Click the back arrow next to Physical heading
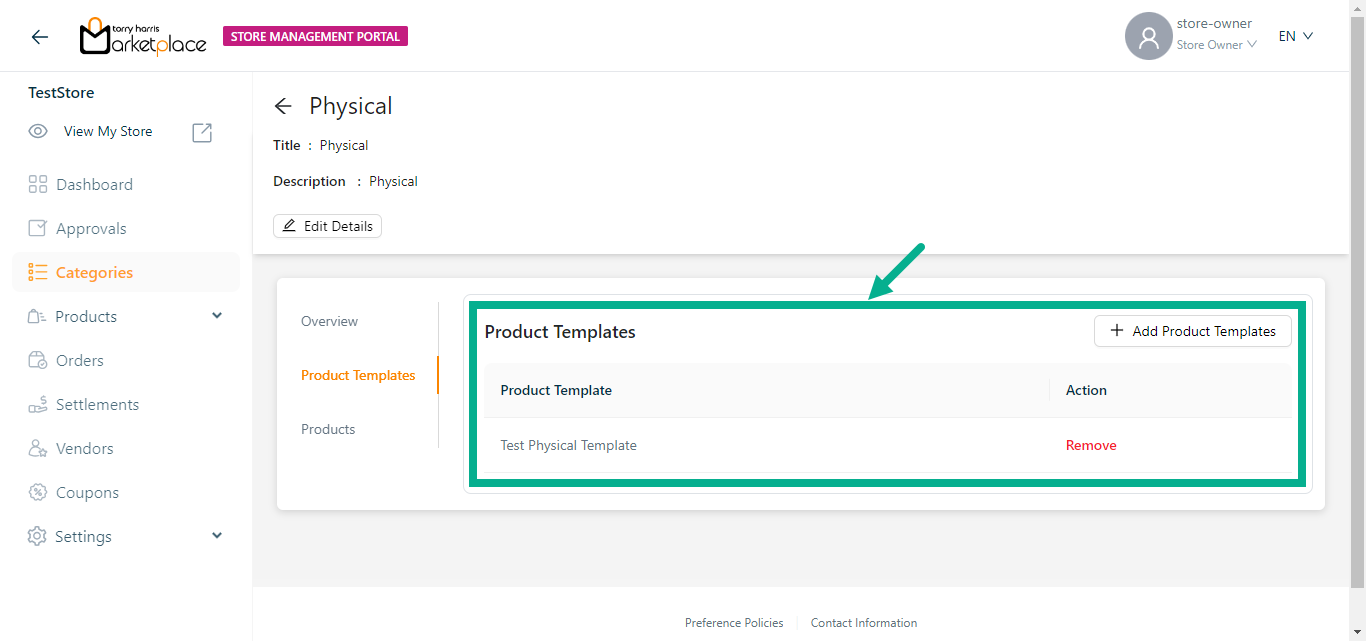This screenshot has width=1366, height=641. [283, 106]
